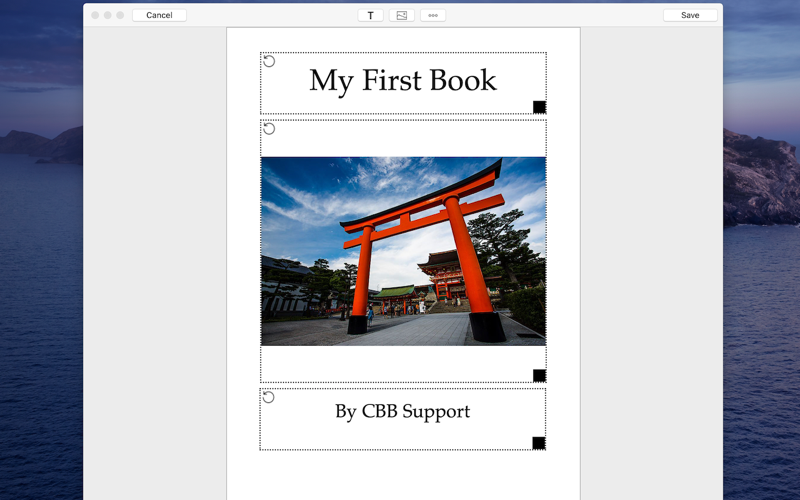Click rotate icon on the image block
The height and width of the screenshot is (500, 800).
coord(269,129)
